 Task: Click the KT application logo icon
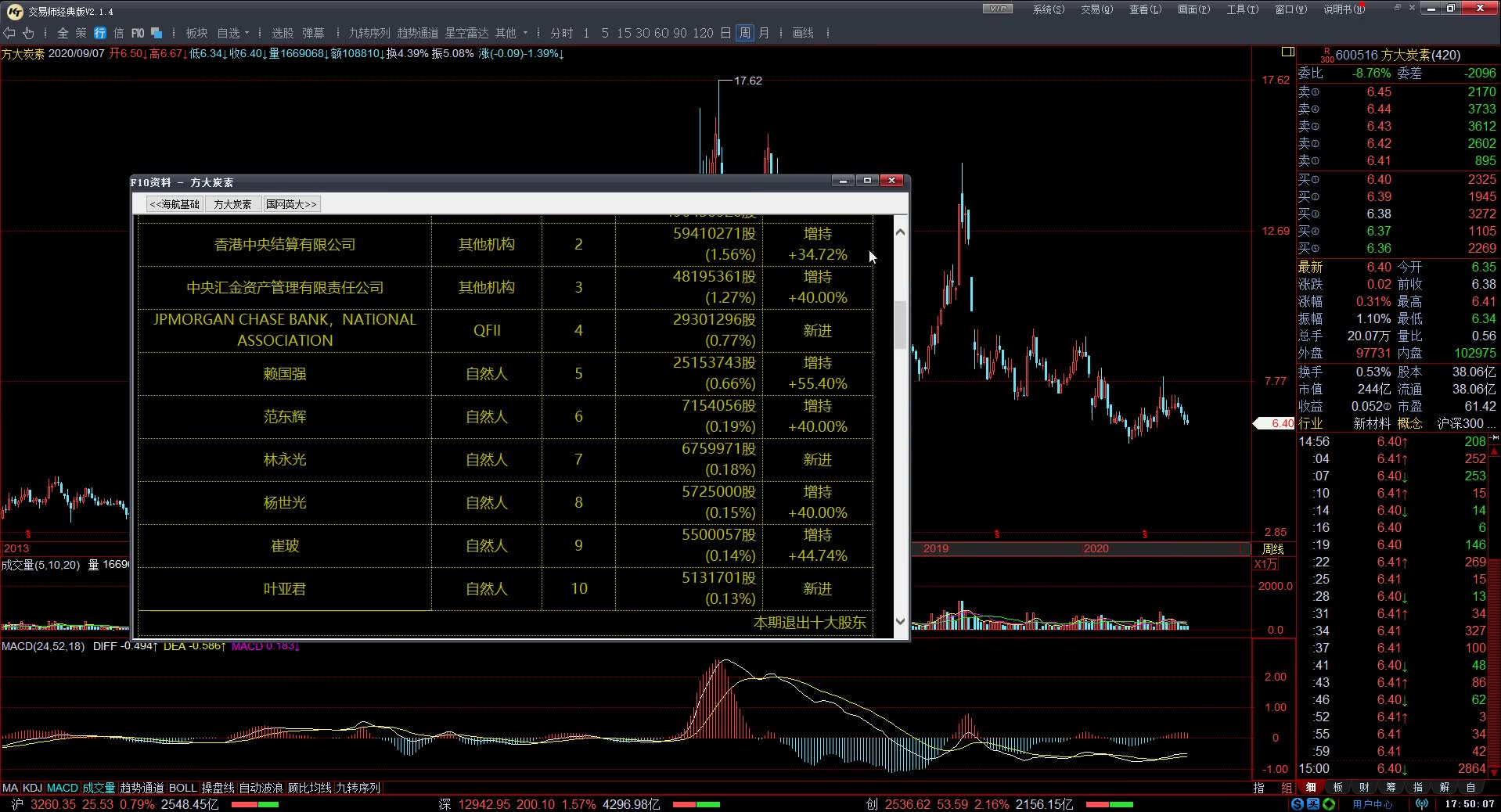click(14, 11)
